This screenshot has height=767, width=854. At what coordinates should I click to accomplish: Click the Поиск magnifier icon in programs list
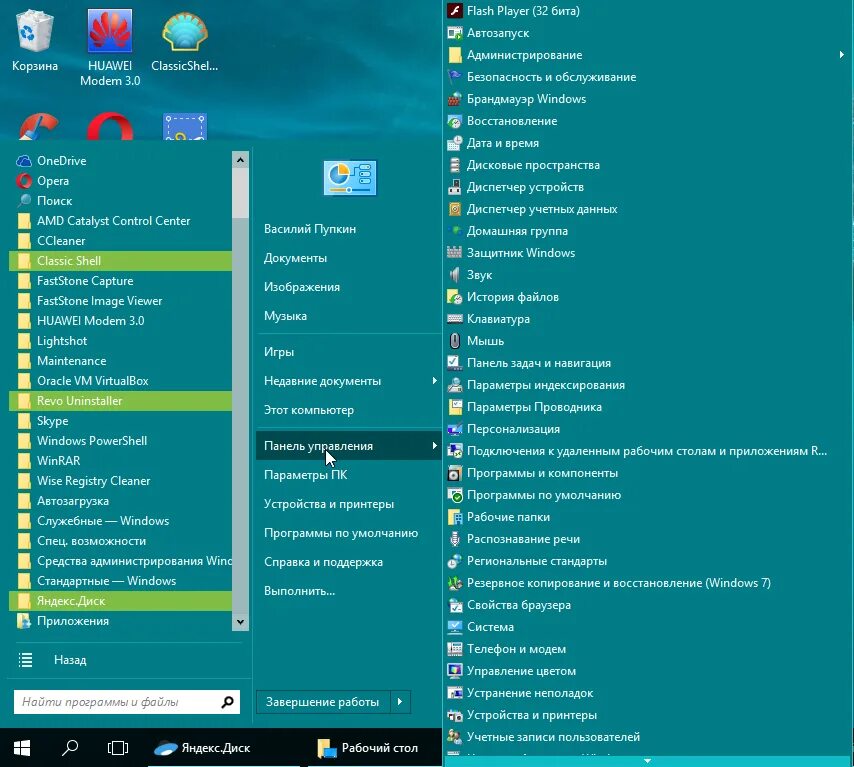(x=24, y=200)
